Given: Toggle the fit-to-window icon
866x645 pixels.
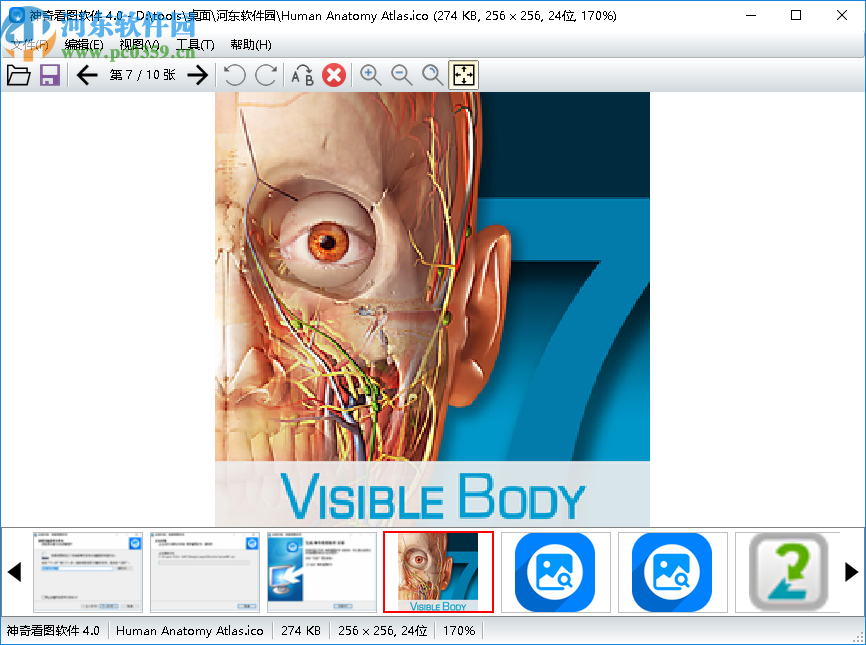Looking at the screenshot, I should (x=463, y=75).
